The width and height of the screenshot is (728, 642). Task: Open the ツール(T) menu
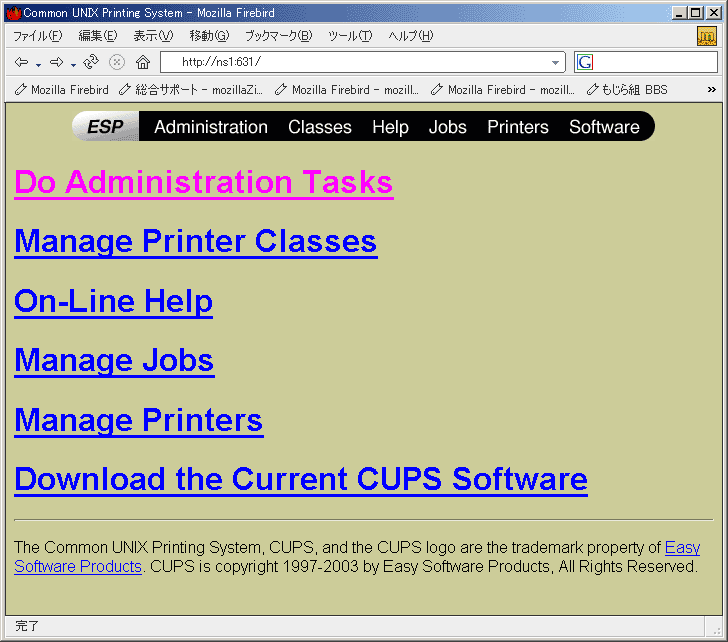tap(350, 36)
